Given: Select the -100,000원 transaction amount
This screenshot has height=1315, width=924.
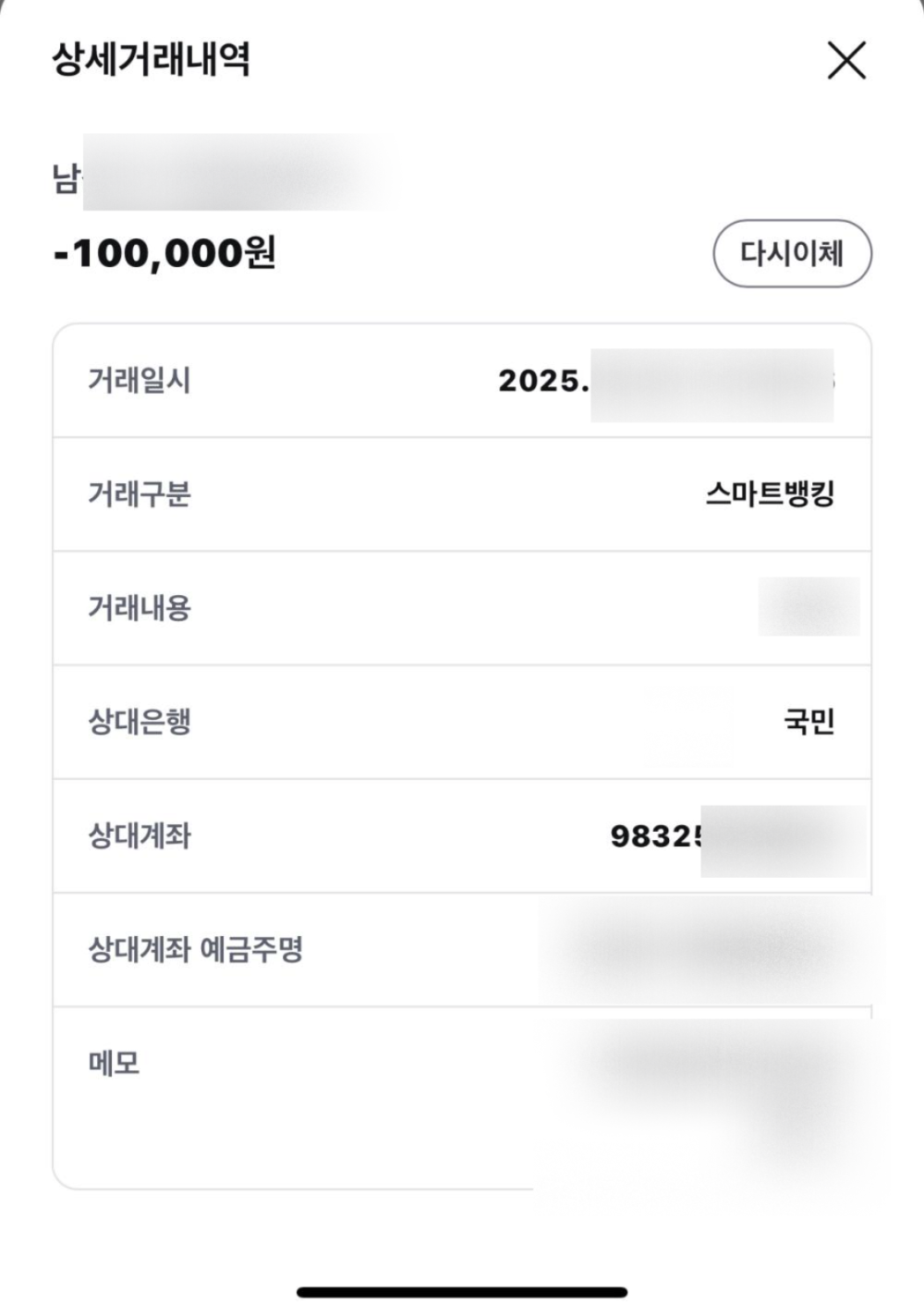Looking at the screenshot, I should [164, 252].
